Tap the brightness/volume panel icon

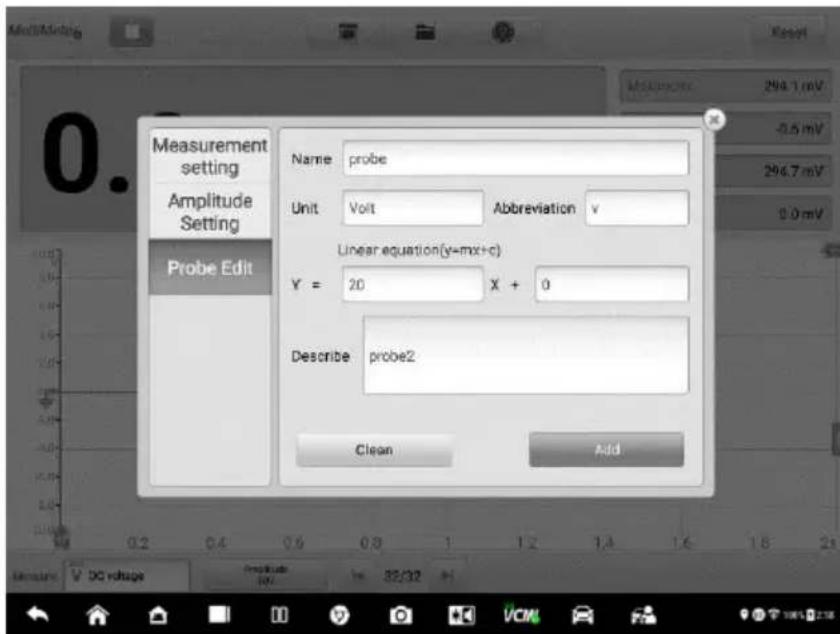coord(461,615)
